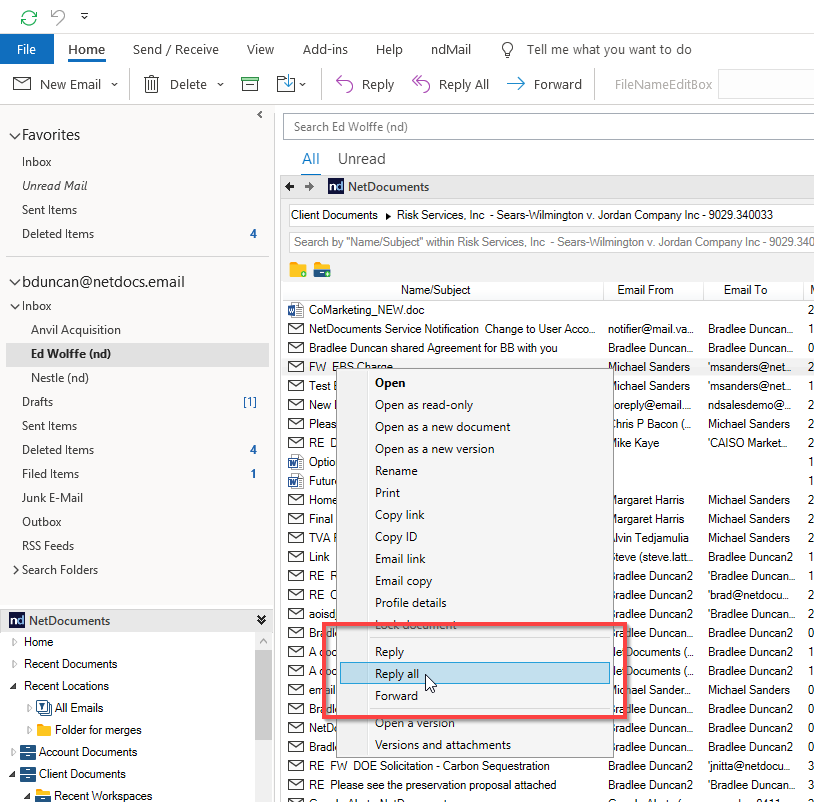Collapse the Favorites section
Viewport: 814px width, 802px height.
(14, 134)
